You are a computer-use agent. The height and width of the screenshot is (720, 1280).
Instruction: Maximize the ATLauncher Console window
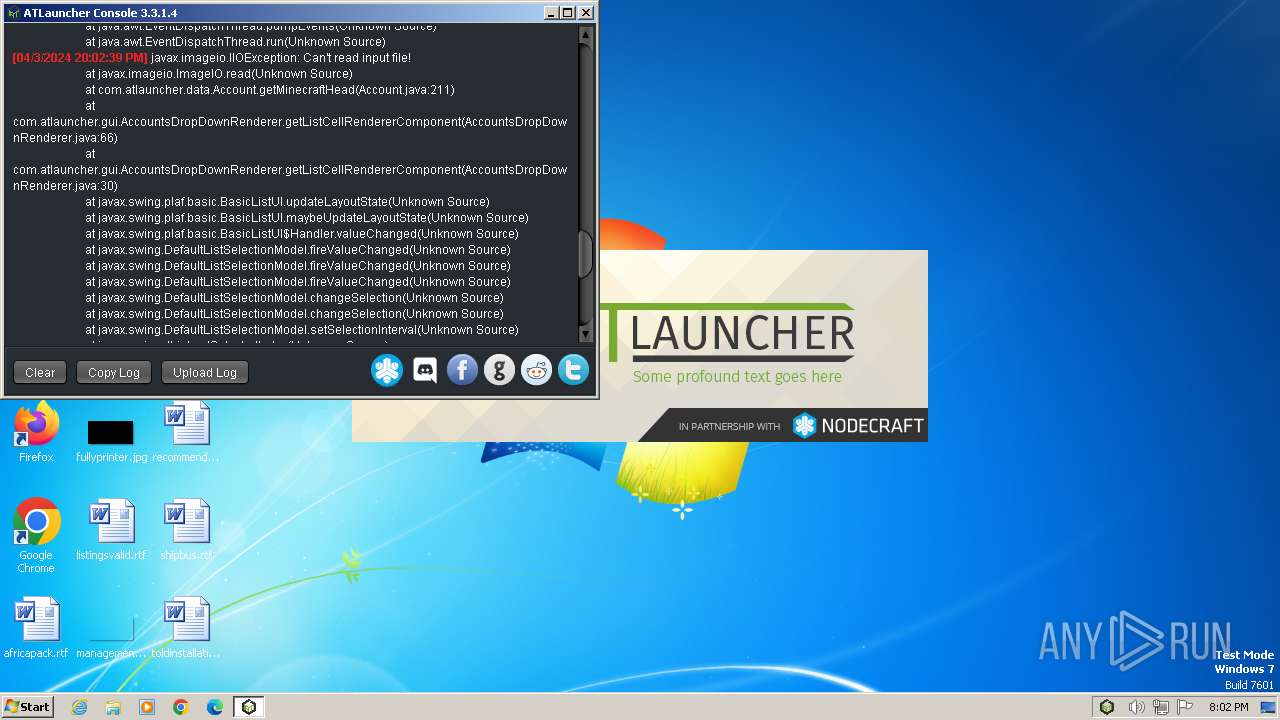coord(568,13)
